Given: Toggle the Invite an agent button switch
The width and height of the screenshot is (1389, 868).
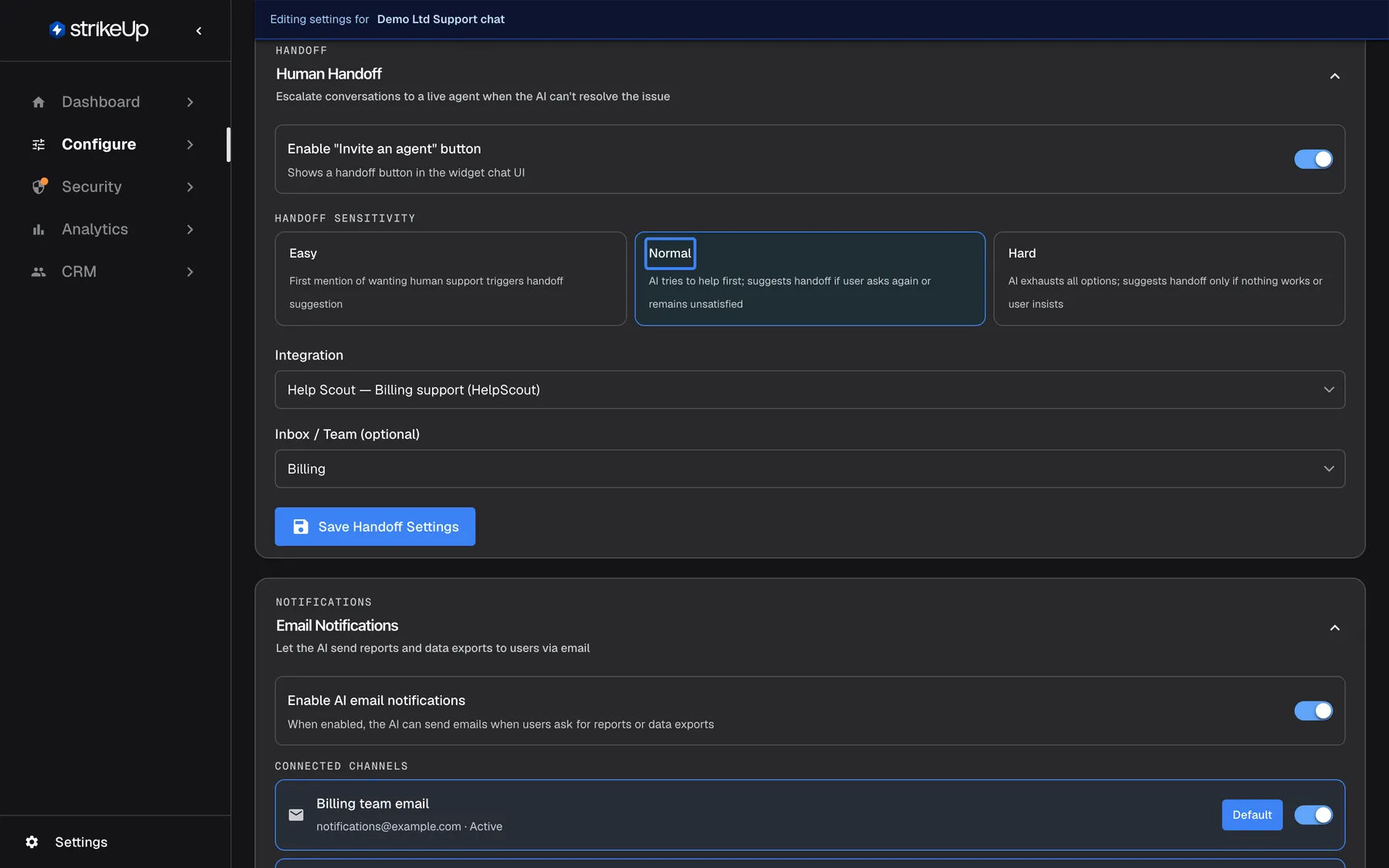Looking at the screenshot, I should point(1313,159).
